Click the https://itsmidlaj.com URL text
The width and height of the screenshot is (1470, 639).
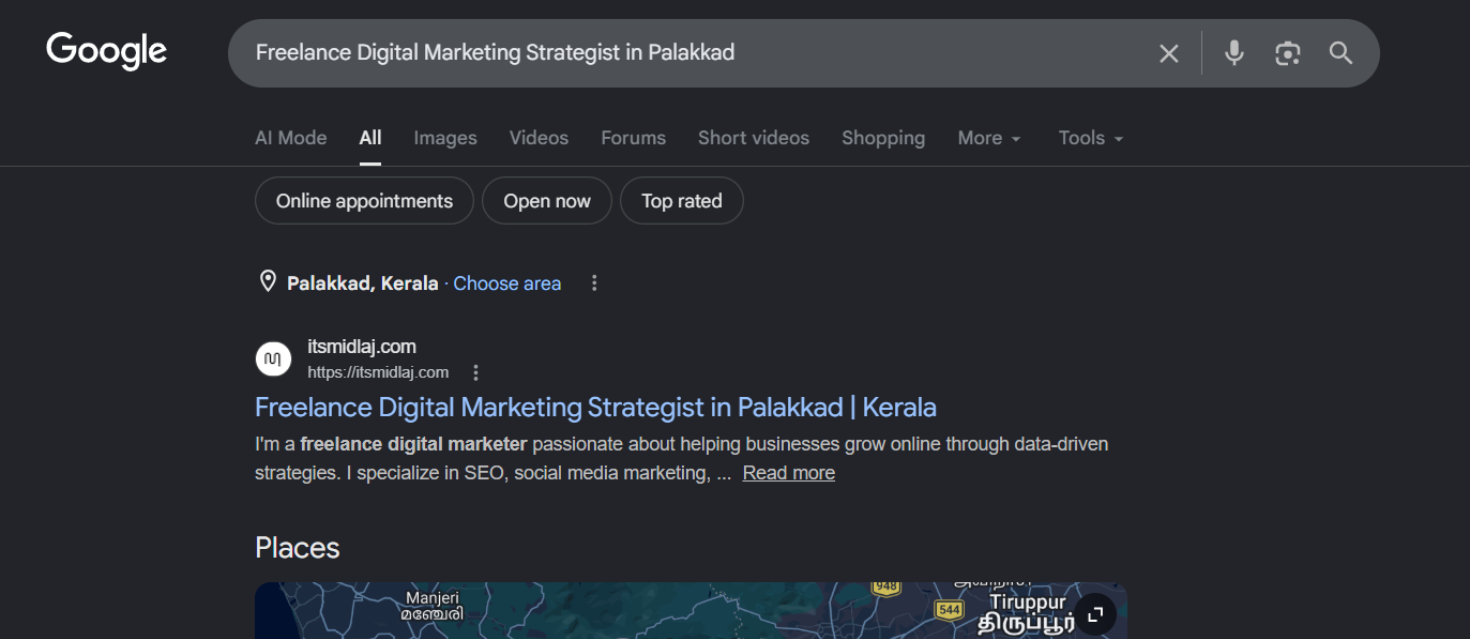click(378, 372)
